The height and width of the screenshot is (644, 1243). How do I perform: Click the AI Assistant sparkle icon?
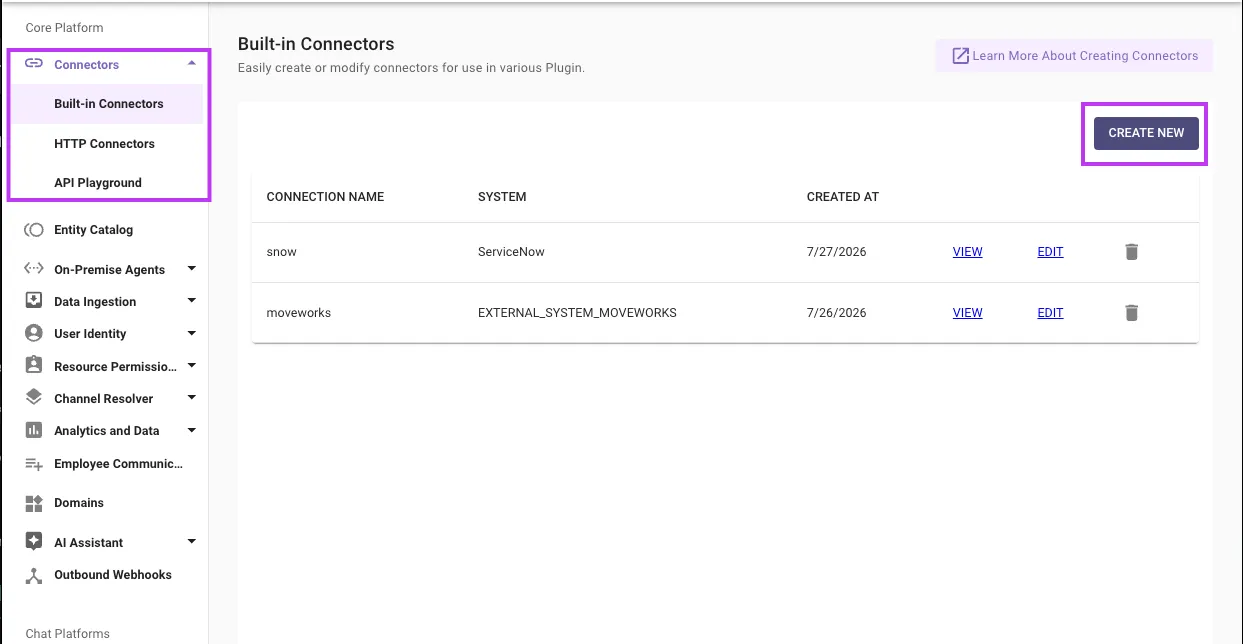[x=34, y=542]
